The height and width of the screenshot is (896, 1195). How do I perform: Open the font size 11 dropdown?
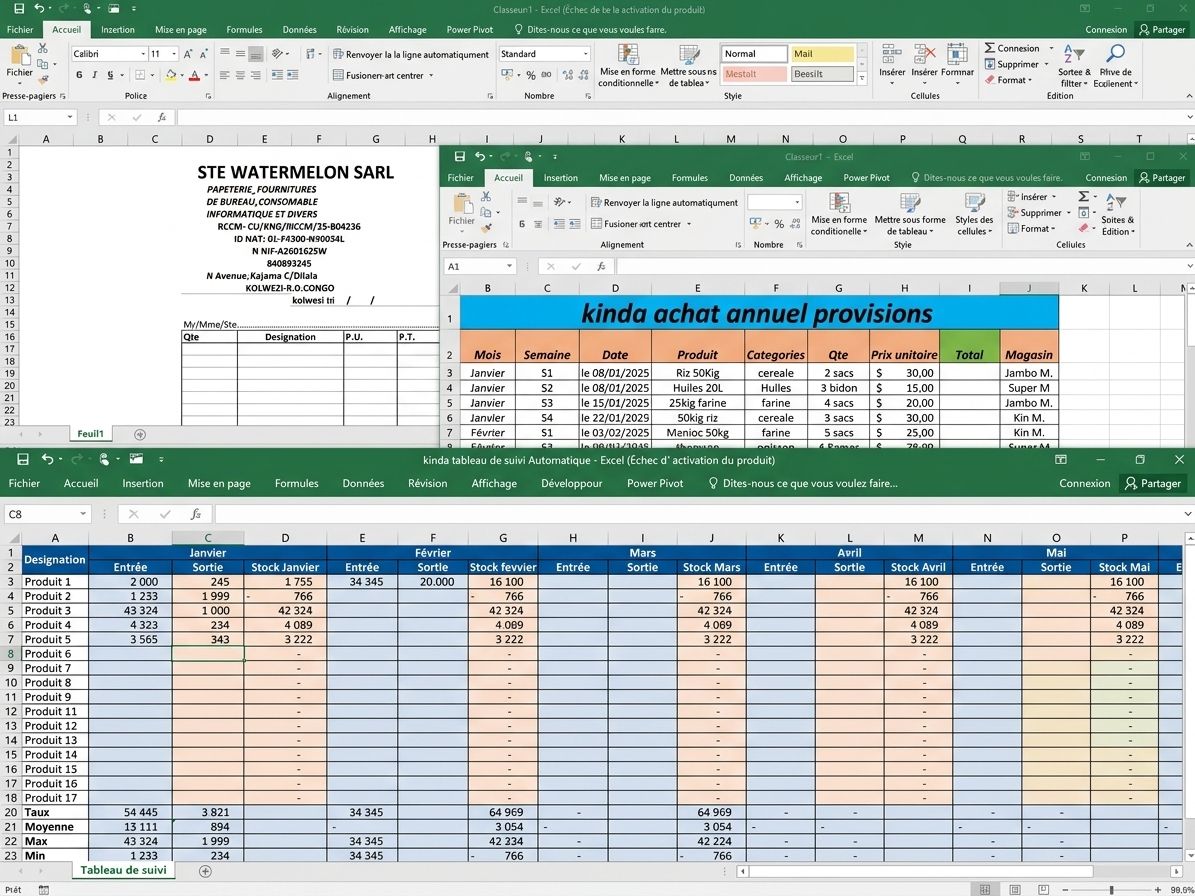click(x=174, y=54)
